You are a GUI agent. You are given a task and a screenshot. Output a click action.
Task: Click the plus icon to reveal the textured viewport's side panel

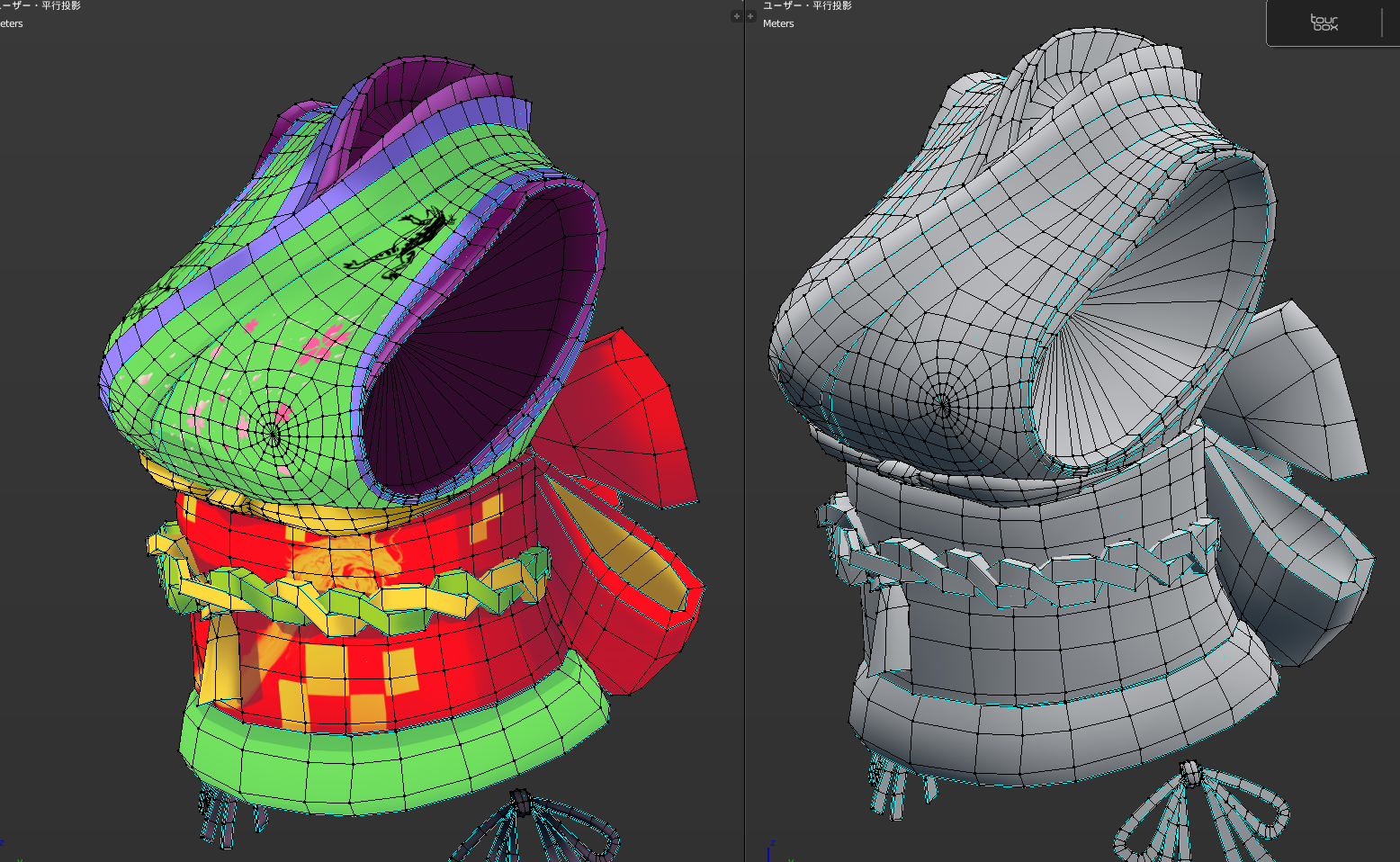(737, 16)
